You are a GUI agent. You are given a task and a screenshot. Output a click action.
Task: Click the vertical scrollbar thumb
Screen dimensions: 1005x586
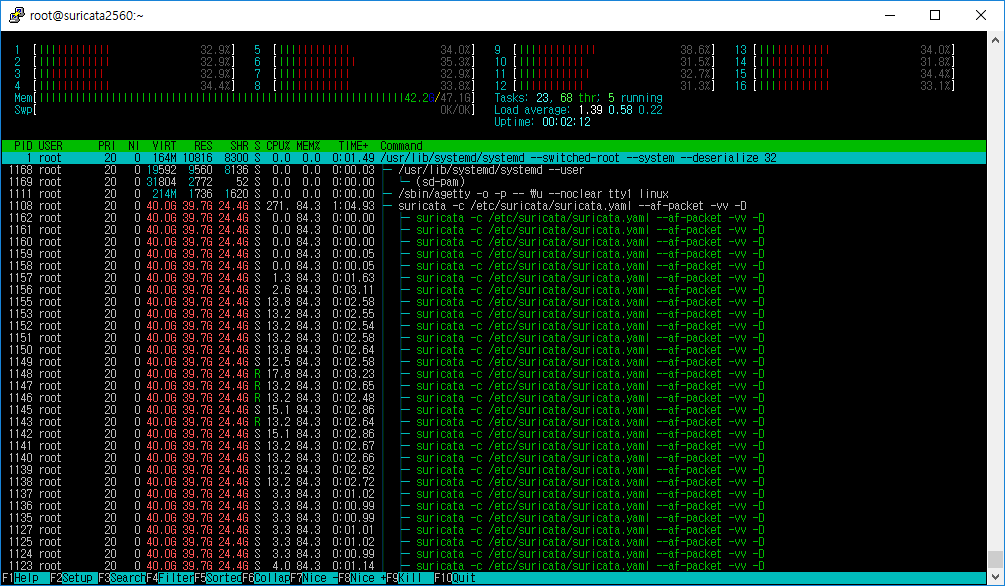(995, 559)
